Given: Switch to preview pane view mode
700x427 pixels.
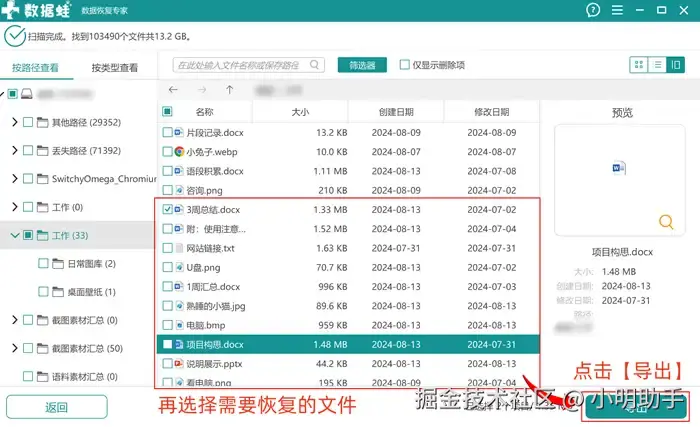Looking at the screenshot, I should click(675, 65).
